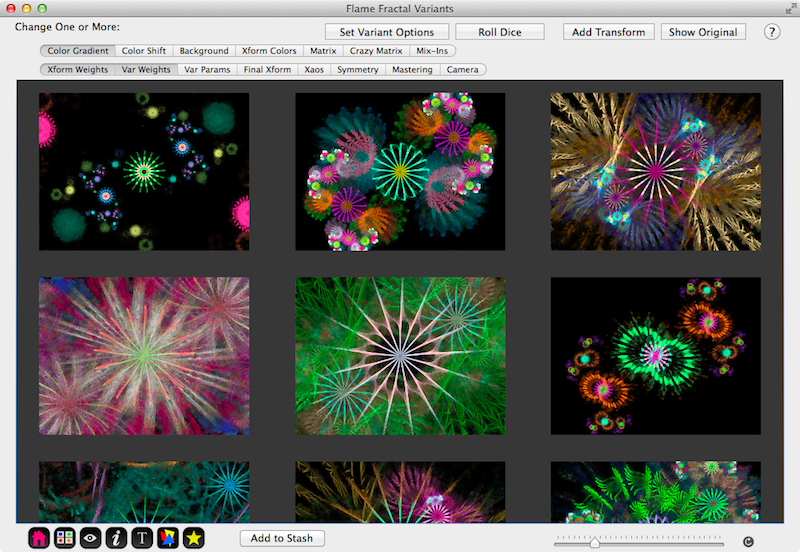Click the colored triangles icon
This screenshot has height=552, width=800.
(x=168, y=538)
